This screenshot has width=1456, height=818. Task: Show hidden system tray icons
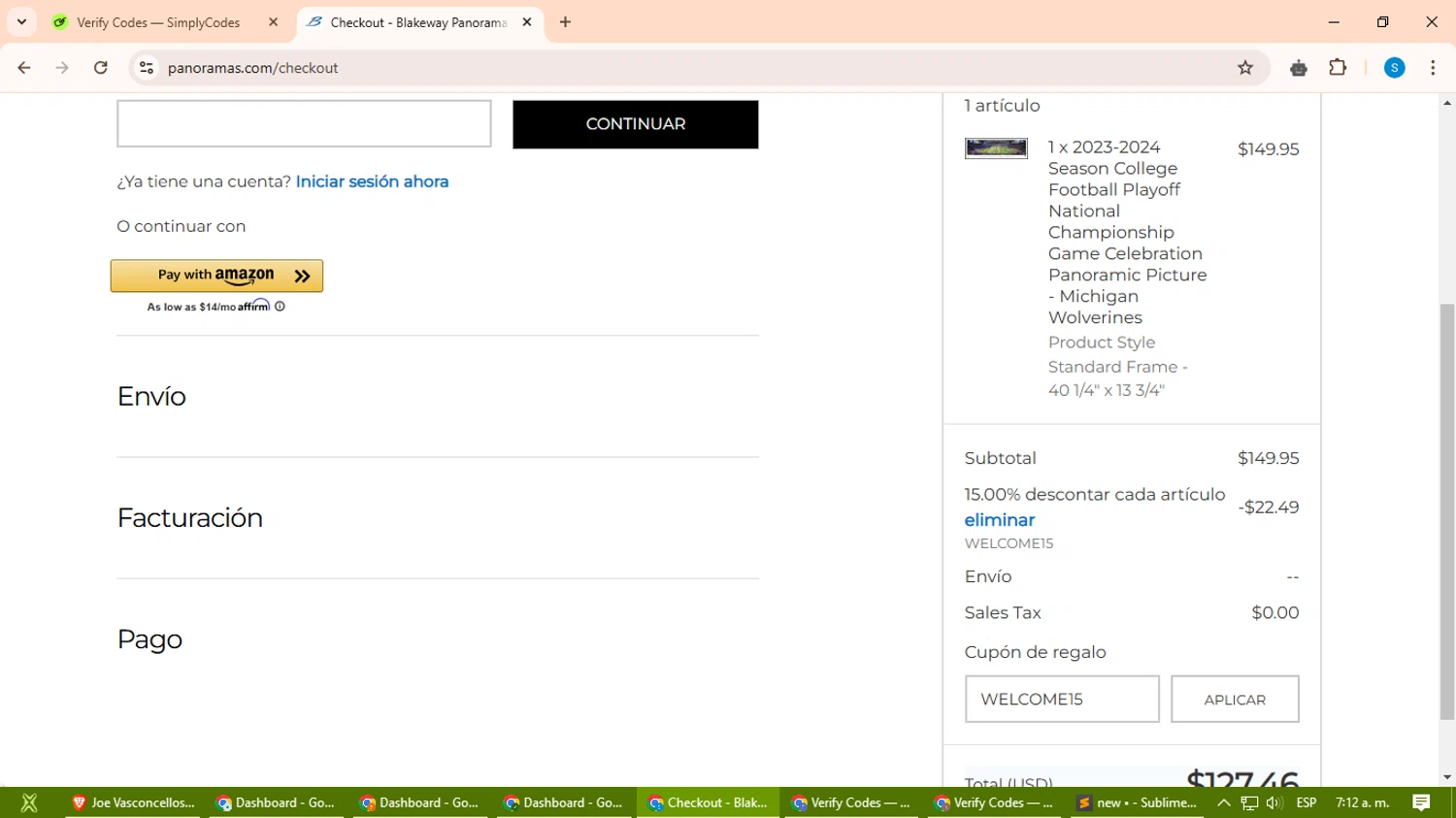coord(1224,802)
